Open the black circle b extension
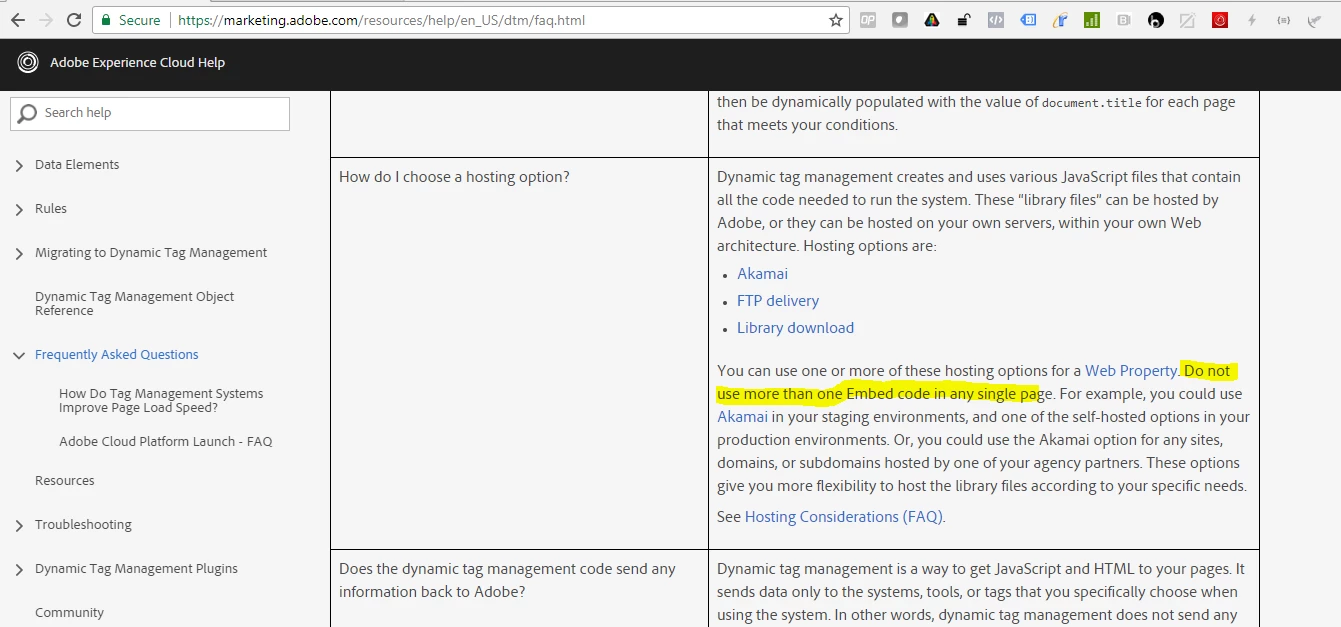The height and width of the screenshot is (627, 1341). pyautogui.click(x=1156, y=20)
